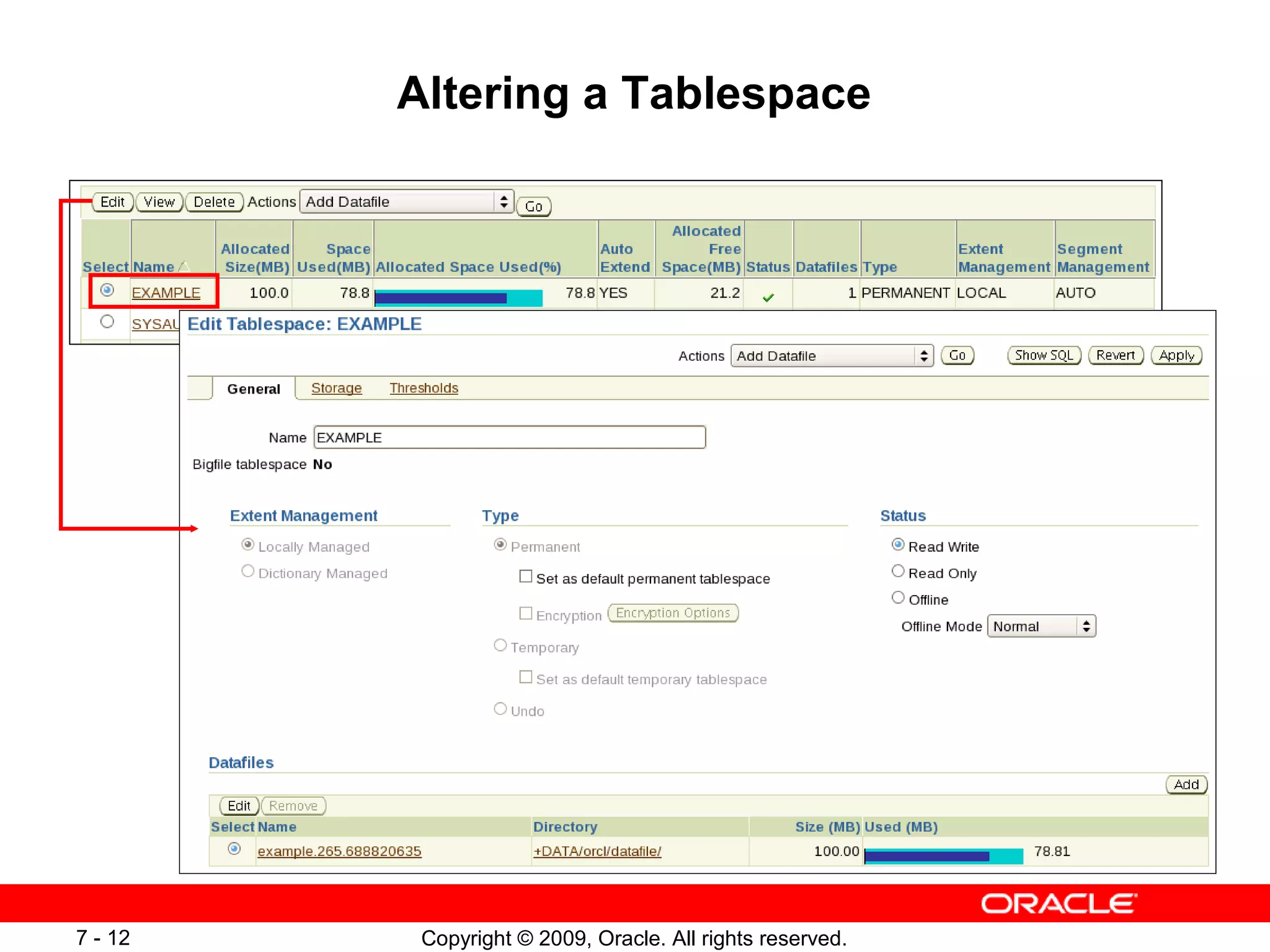Open the example.265.688820635 datafile link
1270x952 pixels.
click(x=340, y=852)
